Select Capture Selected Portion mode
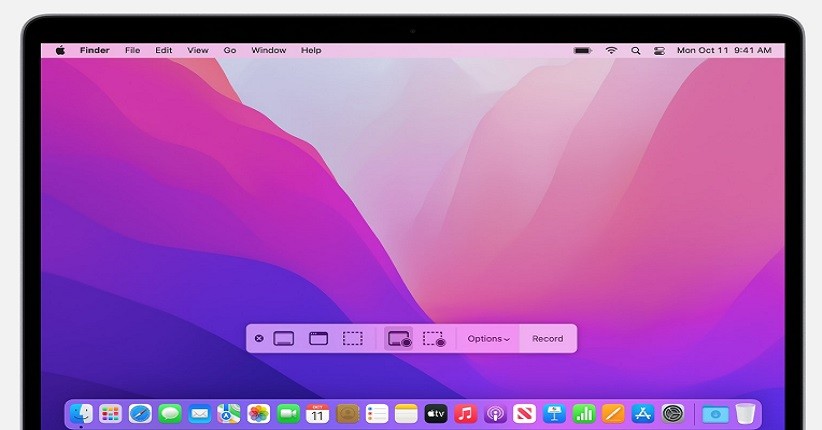The width and height of the screenshot is (822, 430). tap(353, 339)
